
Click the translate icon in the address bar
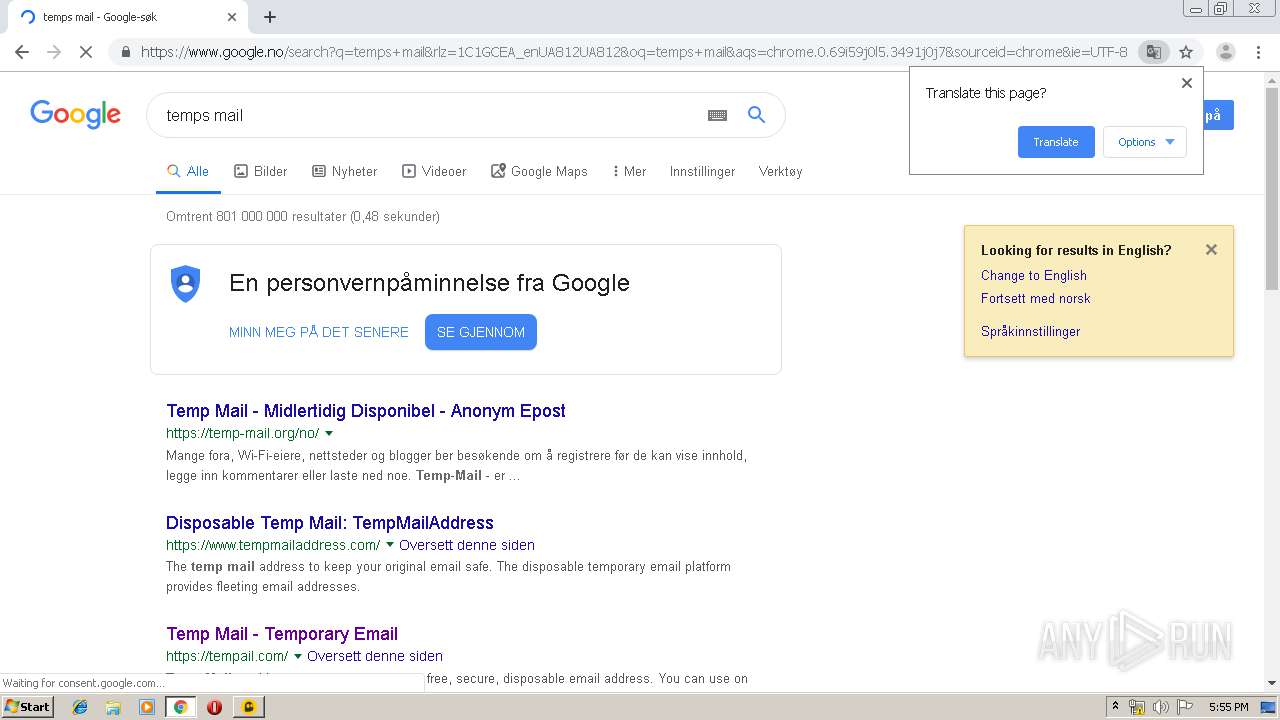point(1153,52)
